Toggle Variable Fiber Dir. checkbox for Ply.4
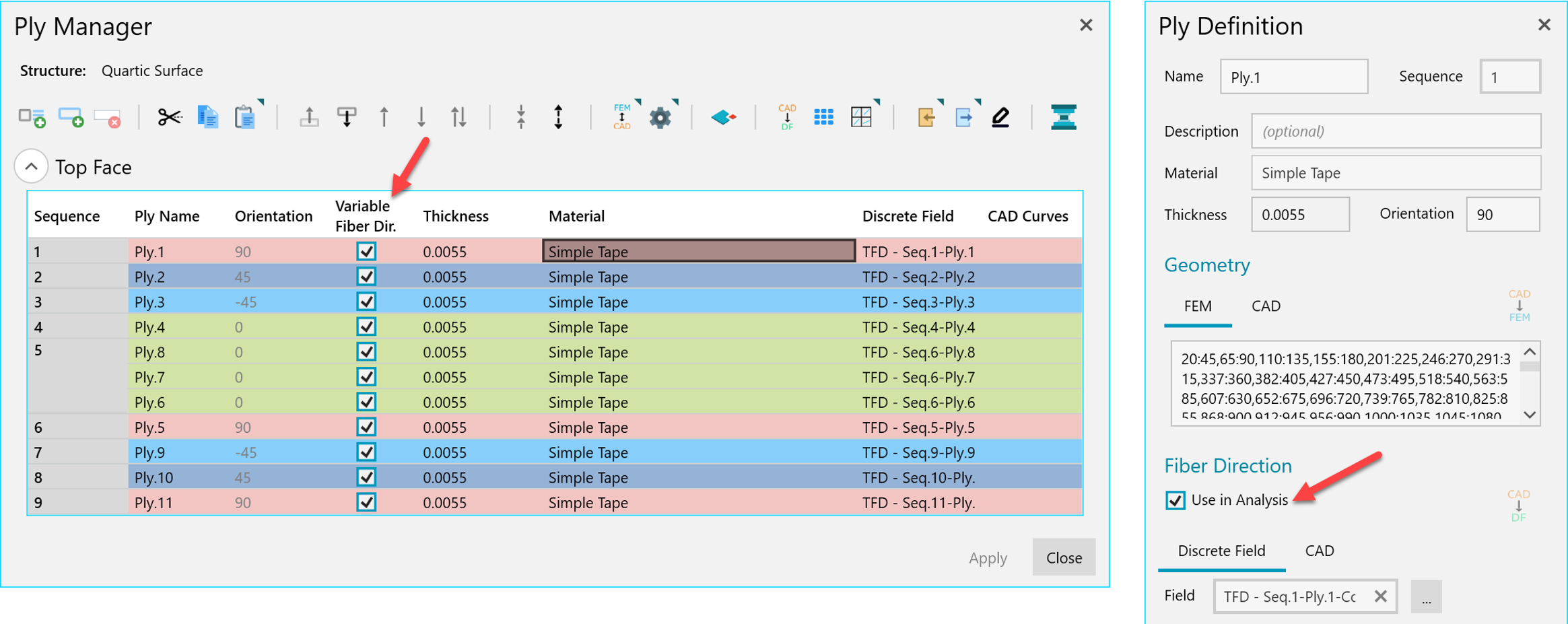1568x624 pixels. click(x=366, y=326)
